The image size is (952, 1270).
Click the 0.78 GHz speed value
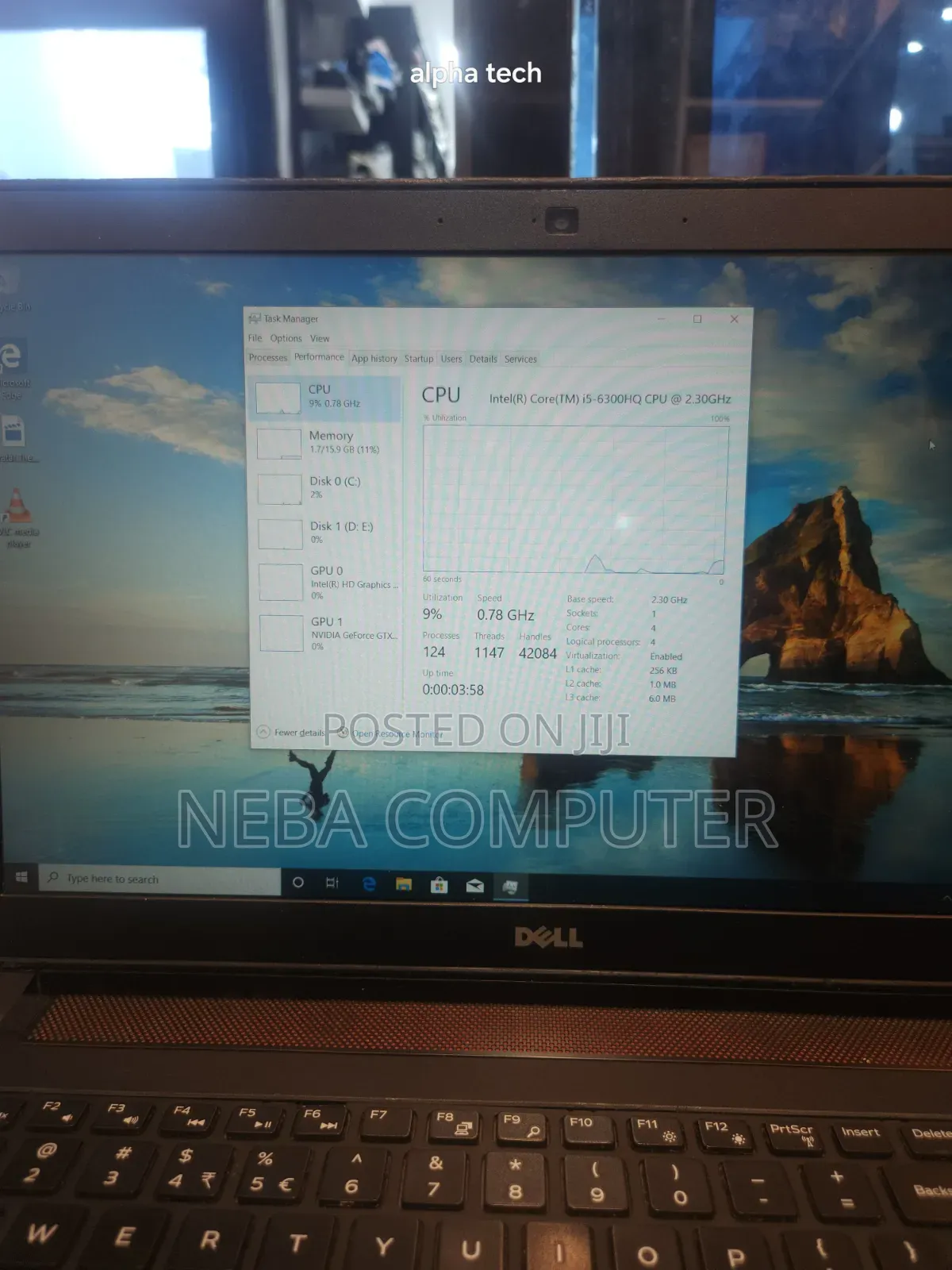[505, 615]
